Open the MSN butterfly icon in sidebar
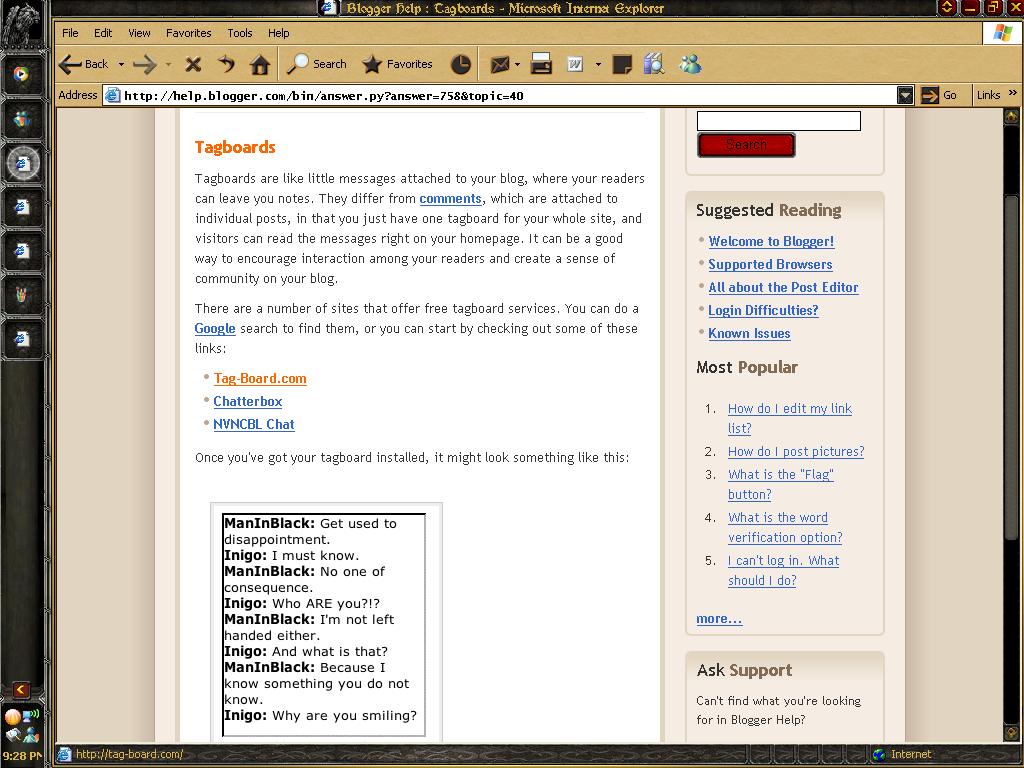1024x768 pixels. (22, 119)
